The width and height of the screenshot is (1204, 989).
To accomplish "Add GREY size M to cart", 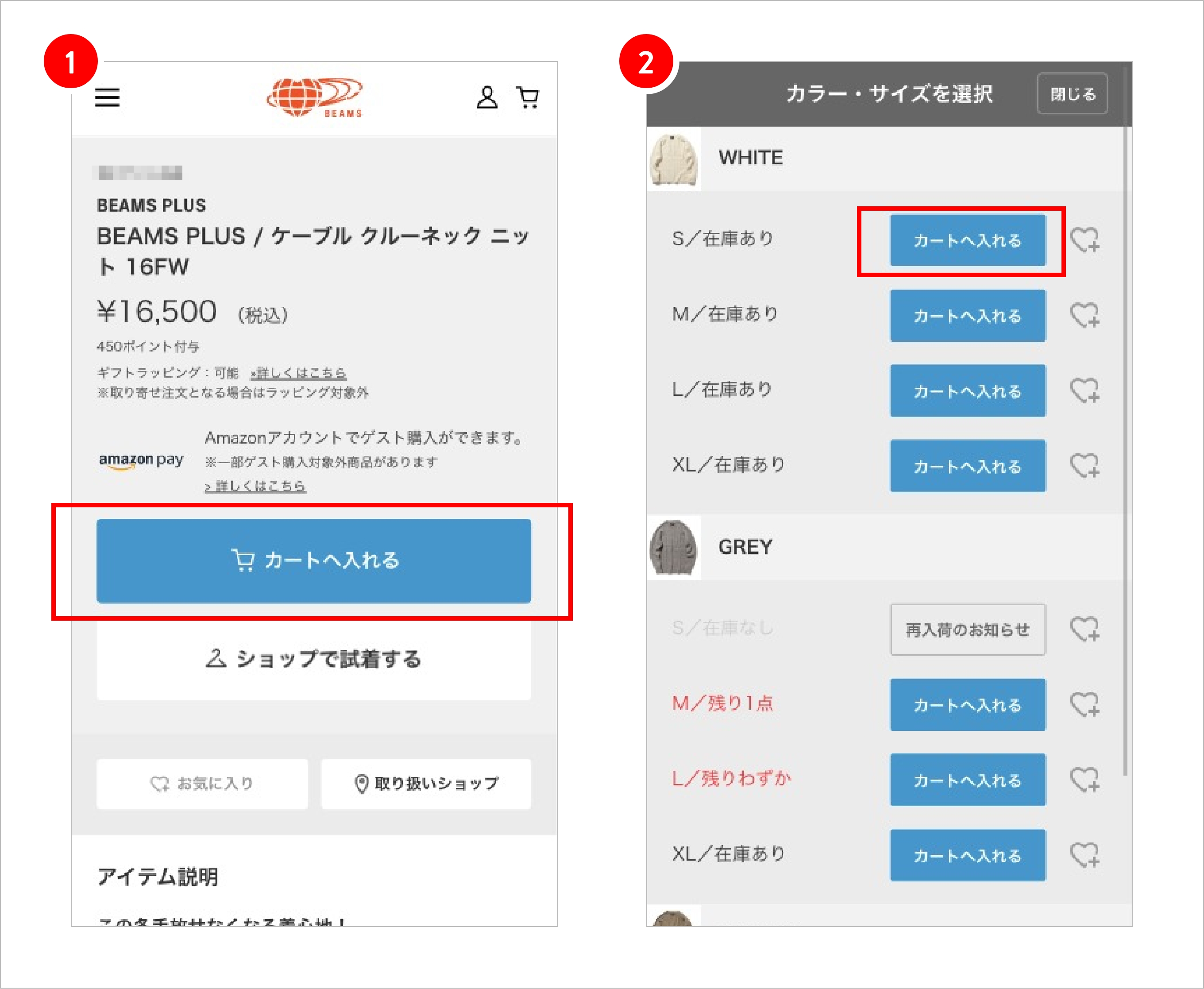I will pos(968,705).
